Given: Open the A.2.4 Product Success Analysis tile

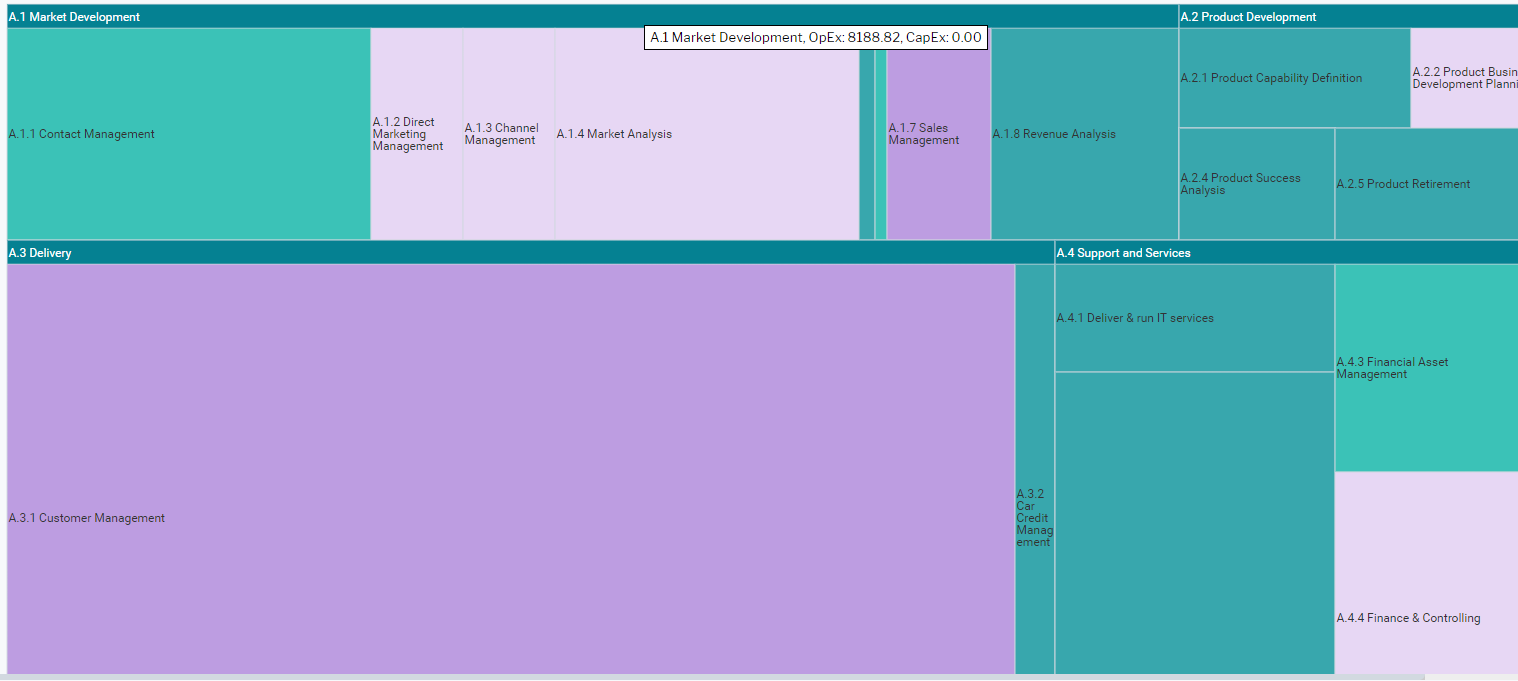Looking at the screenshot, I should (1256, 184).
